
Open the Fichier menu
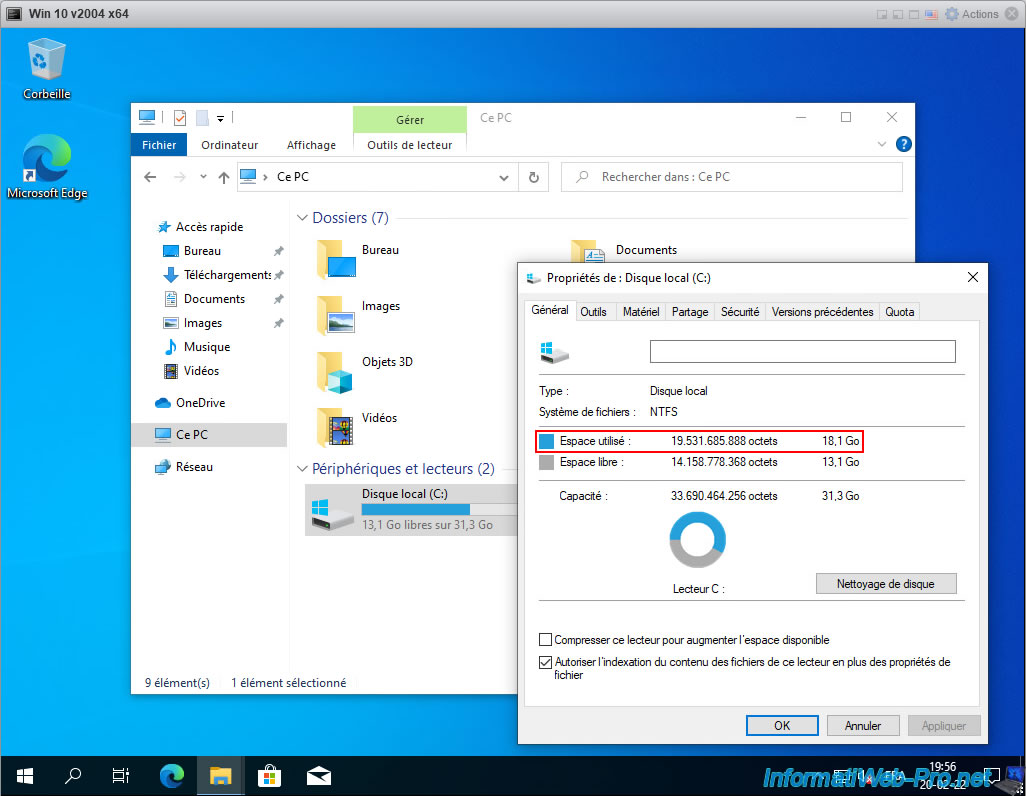click(159, 145)
